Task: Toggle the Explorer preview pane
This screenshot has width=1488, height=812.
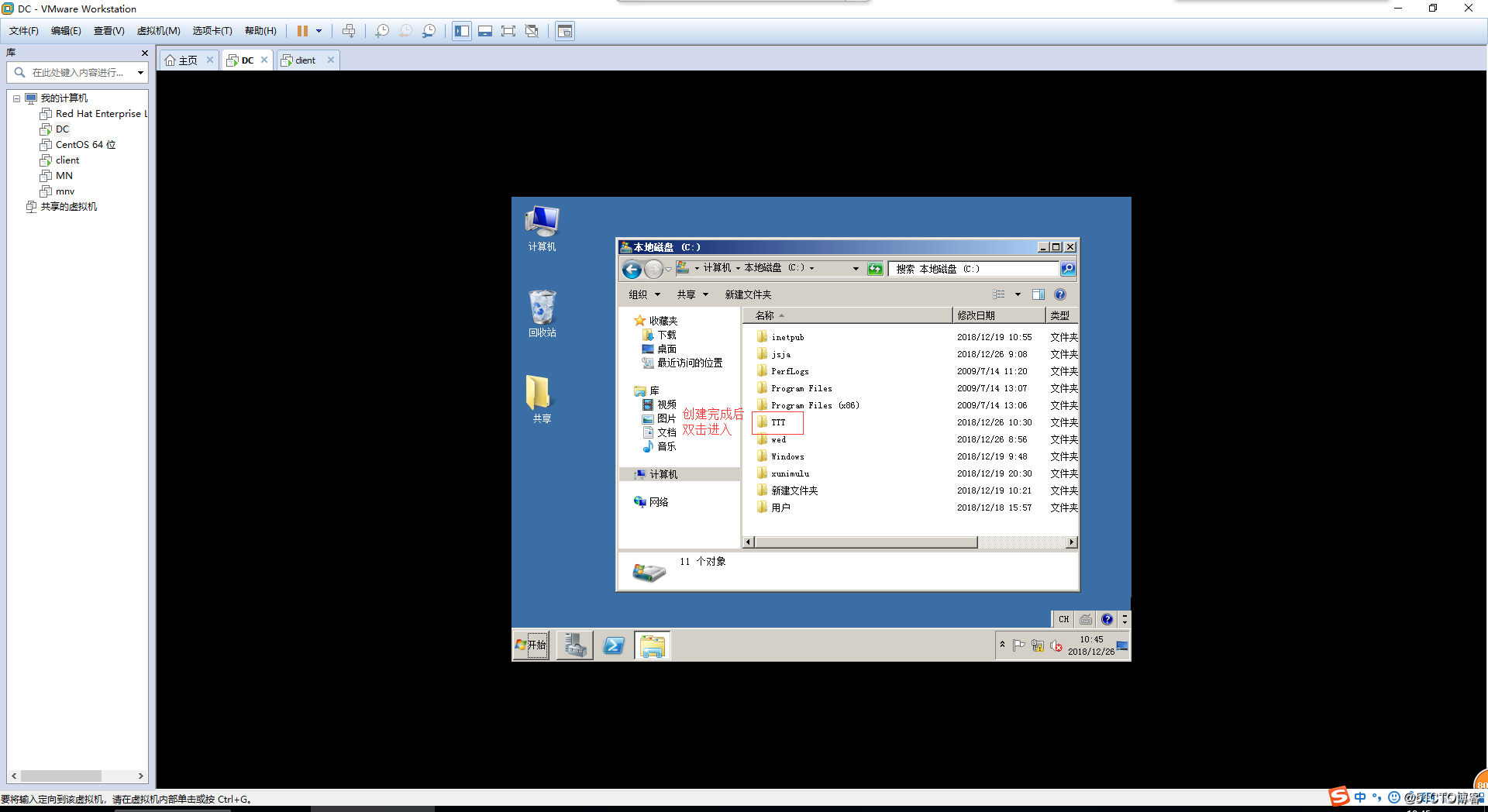Action: [x=1038, y=294]
